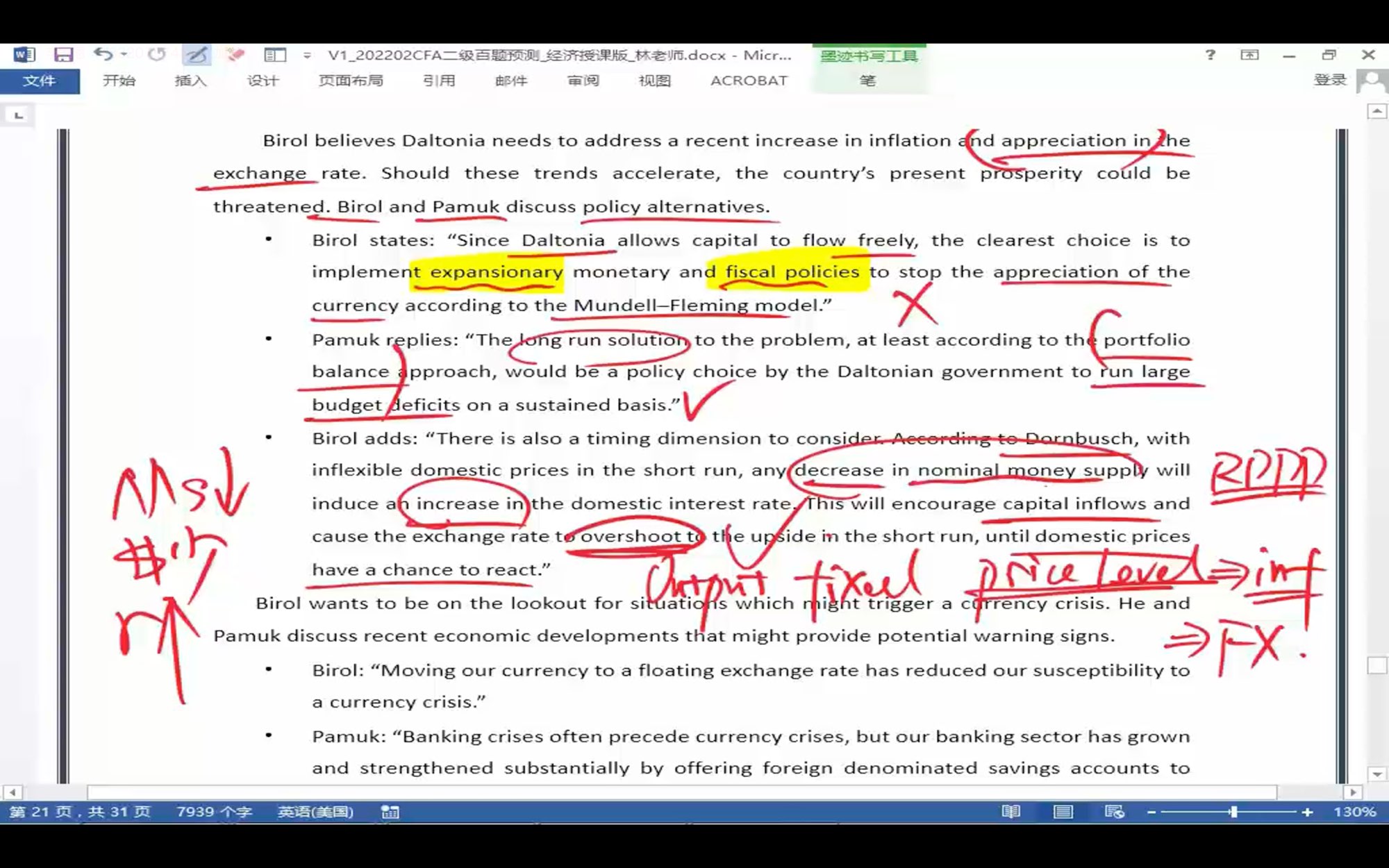The image size is (1389, 868).
Task: Click the zoom in plus button
Action: pyautogui.click(x=1307, y=812)
